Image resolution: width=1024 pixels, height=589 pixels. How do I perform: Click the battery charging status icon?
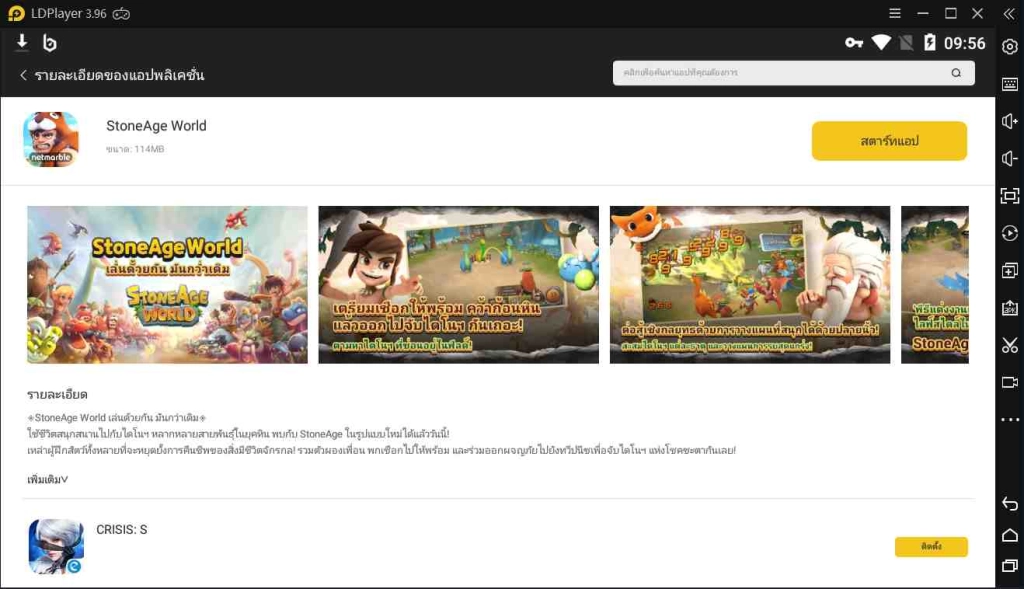pos(929,43)
